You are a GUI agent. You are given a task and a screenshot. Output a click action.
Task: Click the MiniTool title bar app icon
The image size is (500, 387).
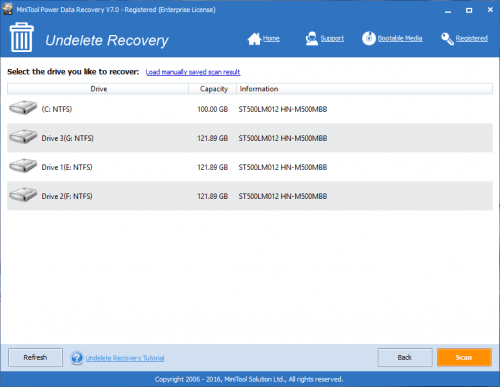pyautogui.click(x=8, y=9)
